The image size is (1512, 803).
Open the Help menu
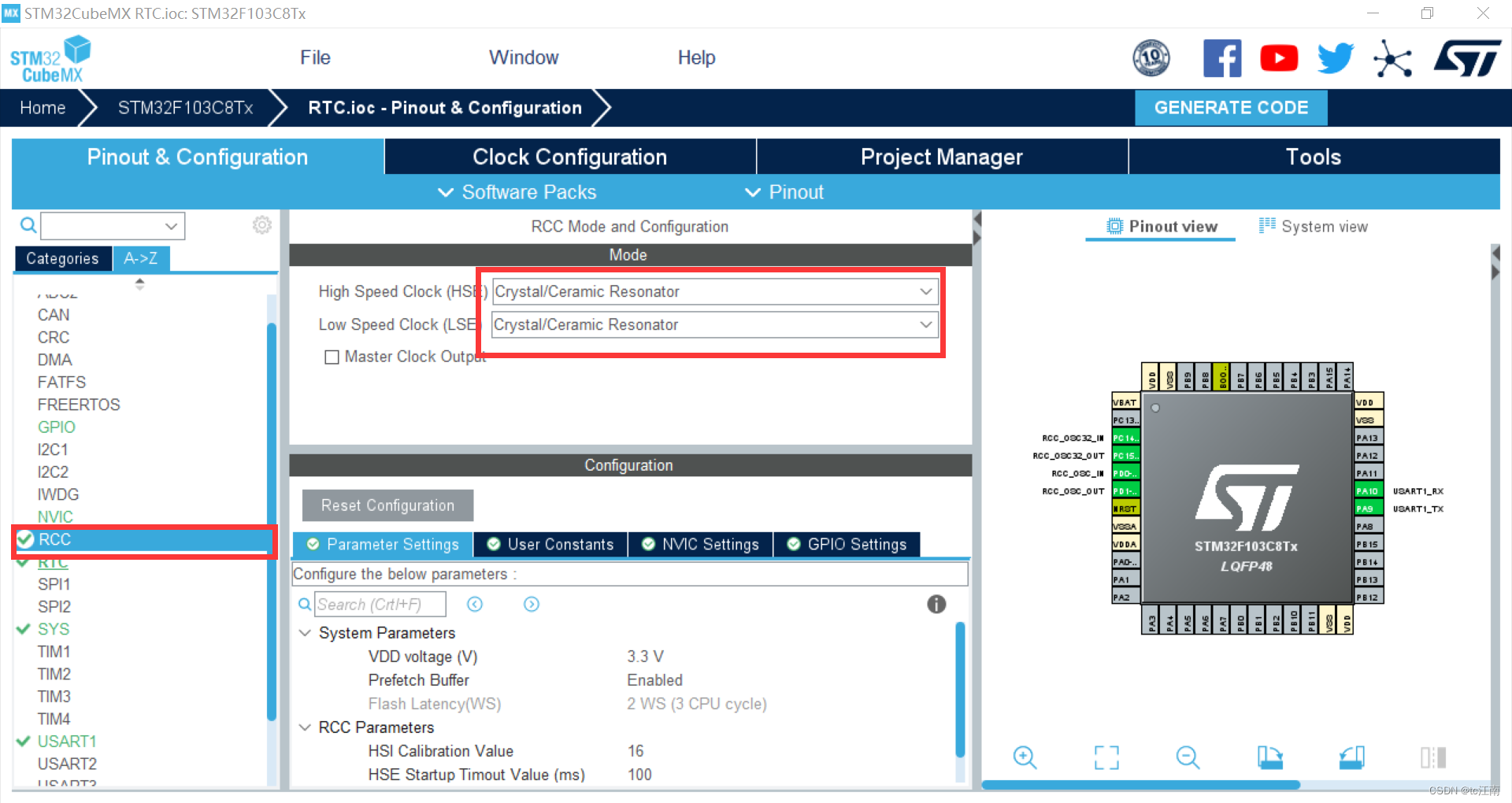pos(696,57)
